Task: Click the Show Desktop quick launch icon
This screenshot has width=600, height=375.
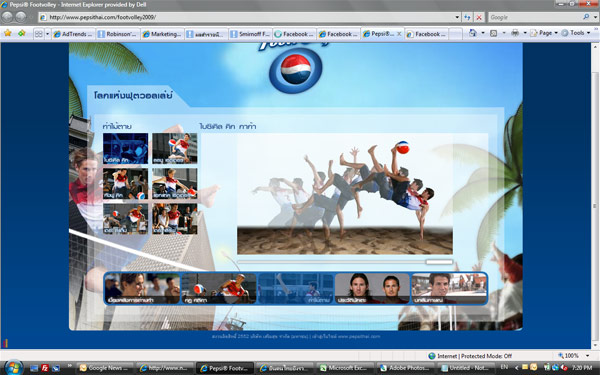Action: click(34, 368)
